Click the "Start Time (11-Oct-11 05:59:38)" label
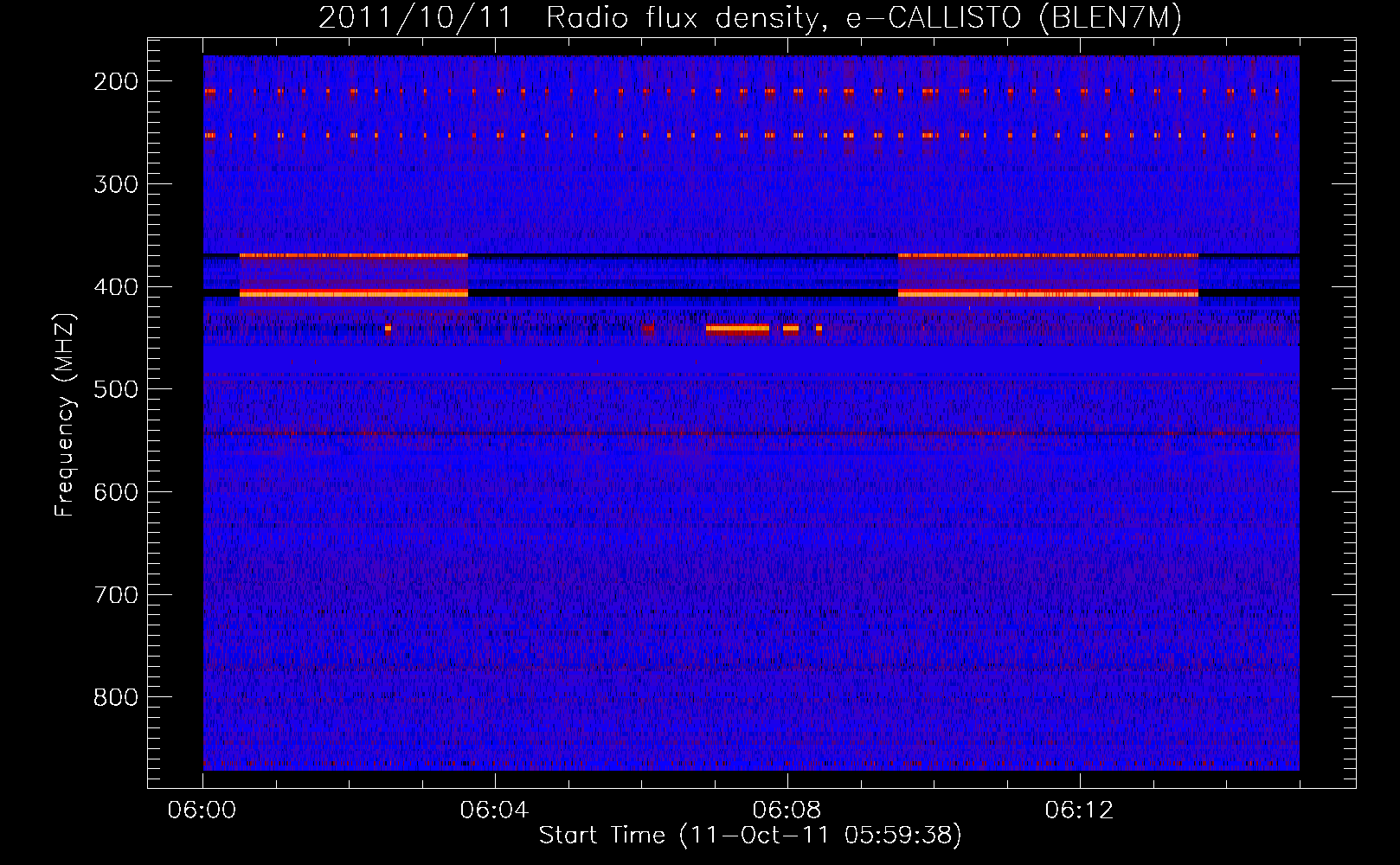The width and height of the screenshot is (1400, 865). click(x=750, y=836)
